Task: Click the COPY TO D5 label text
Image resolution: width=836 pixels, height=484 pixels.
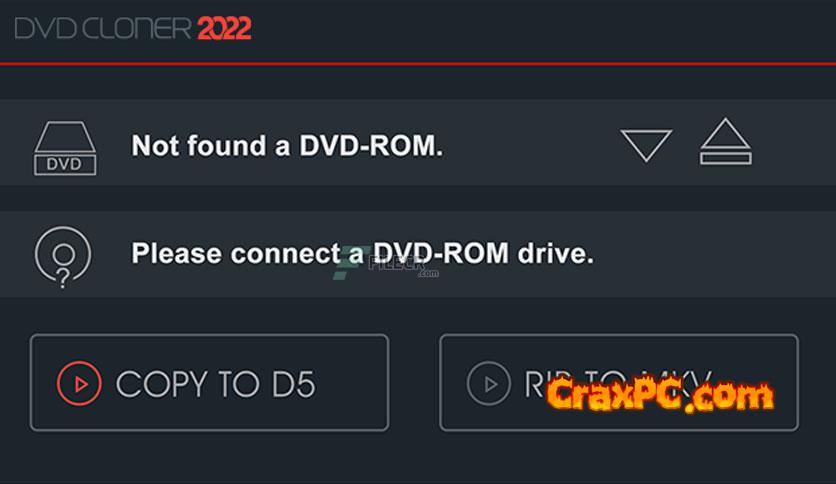Action: pyautogui.click(x=216, y=384)
